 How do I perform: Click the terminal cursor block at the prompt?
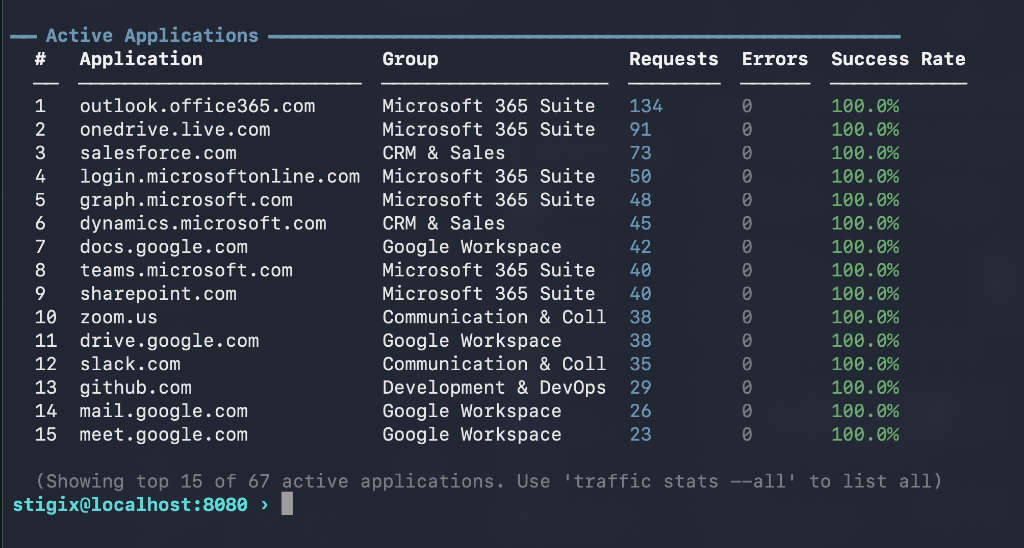tap(287, 504)
